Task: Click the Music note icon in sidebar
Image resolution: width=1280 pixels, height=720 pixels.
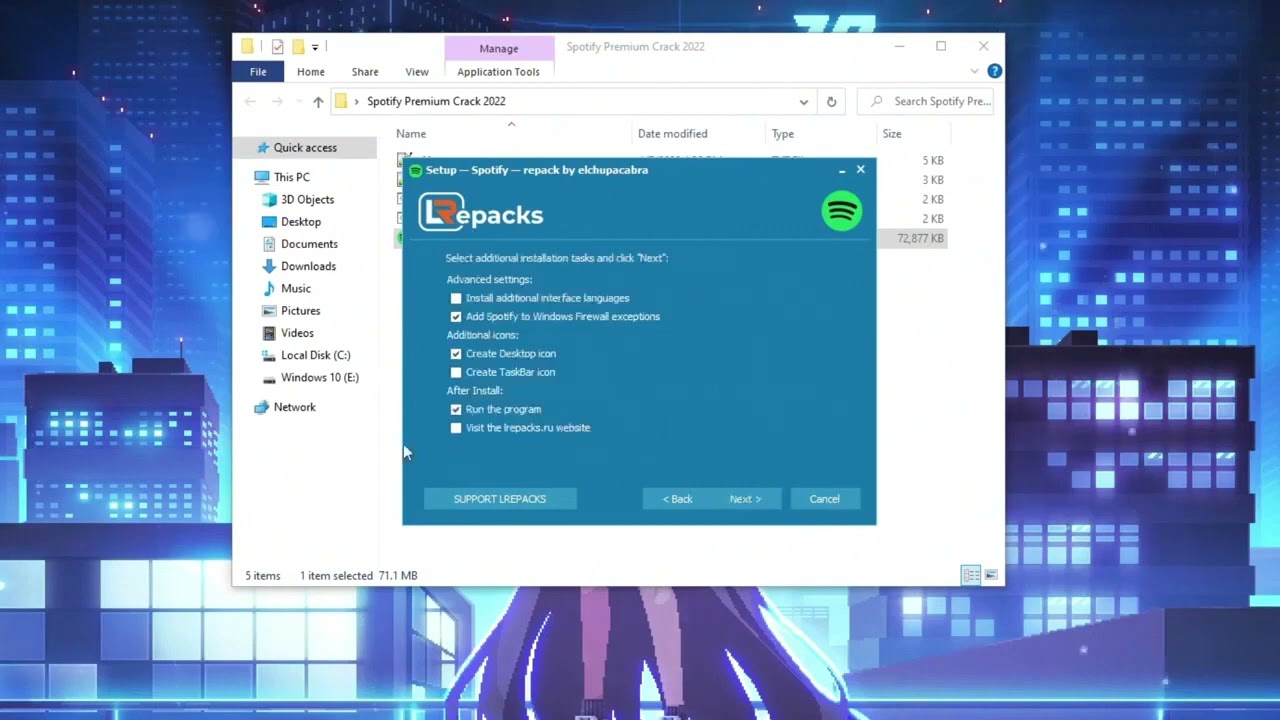Action: point(269,288)
